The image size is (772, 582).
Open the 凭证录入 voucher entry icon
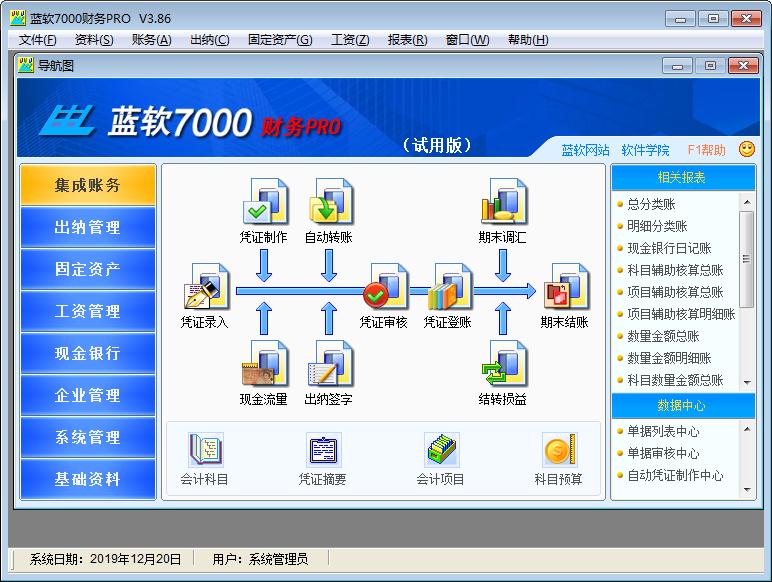[205, 286]
